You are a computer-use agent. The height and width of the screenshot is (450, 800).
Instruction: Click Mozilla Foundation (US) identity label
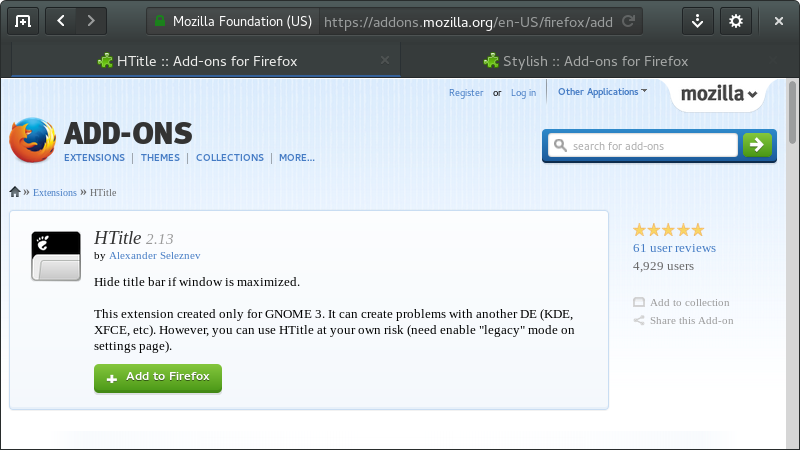(x=242, y=21)
